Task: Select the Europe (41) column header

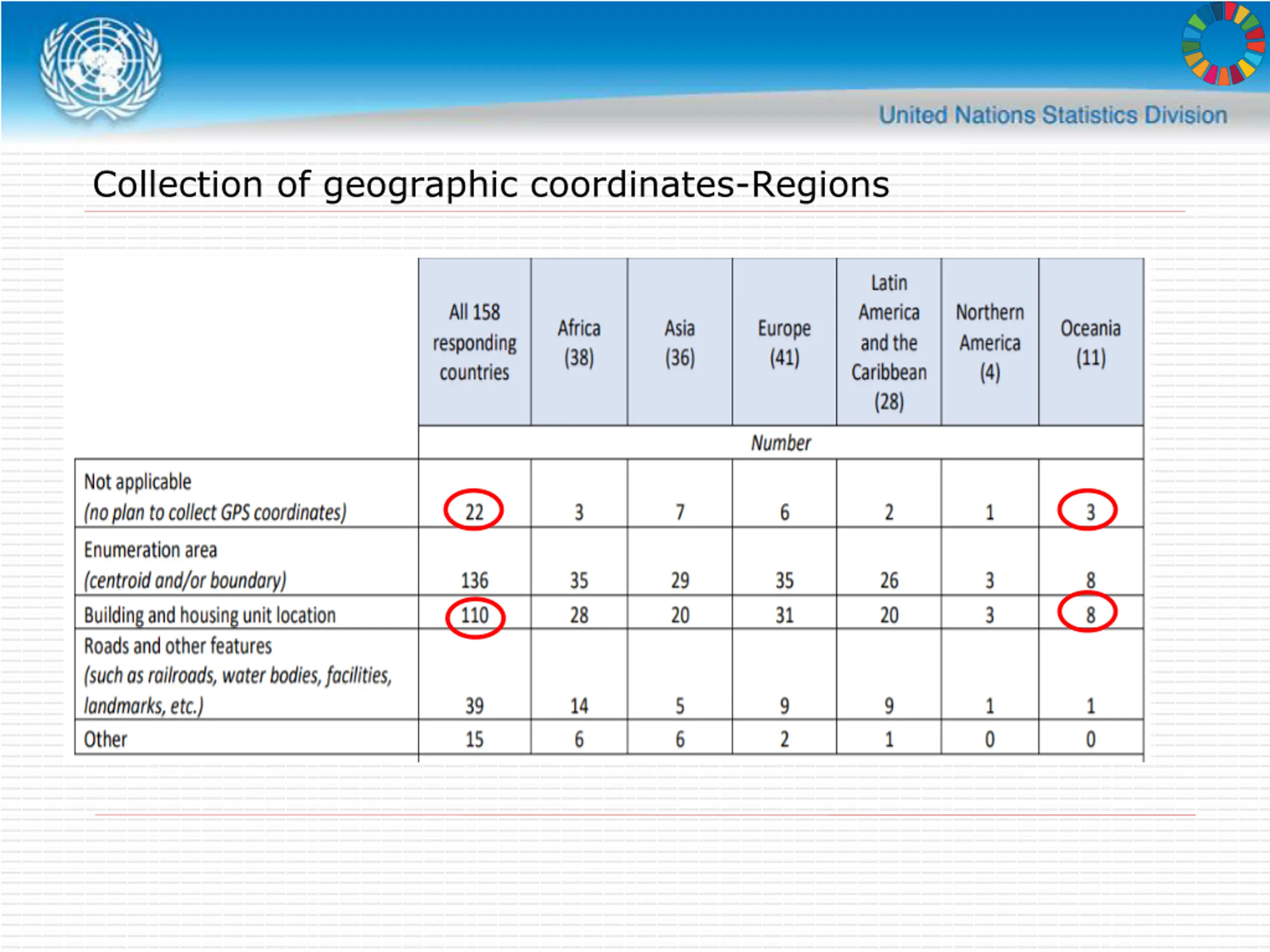Action: tap(784, 342)
